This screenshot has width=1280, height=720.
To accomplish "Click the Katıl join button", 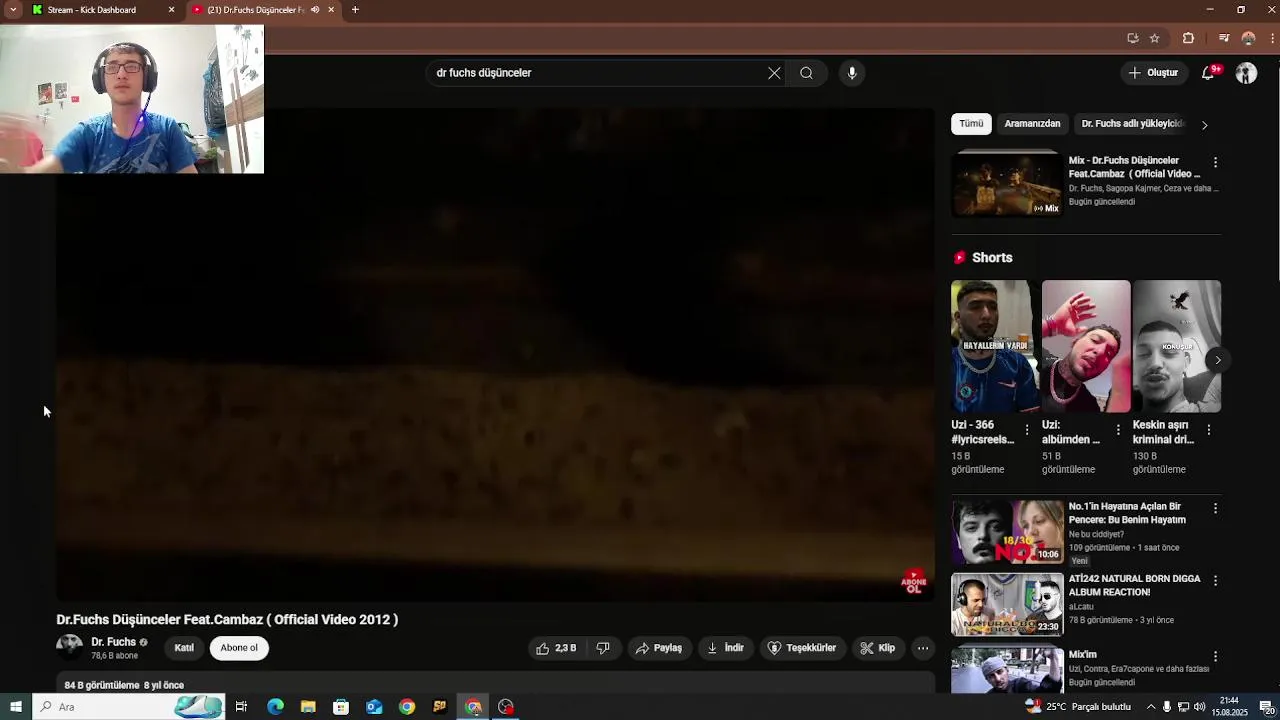I will [x=184, y=648].
